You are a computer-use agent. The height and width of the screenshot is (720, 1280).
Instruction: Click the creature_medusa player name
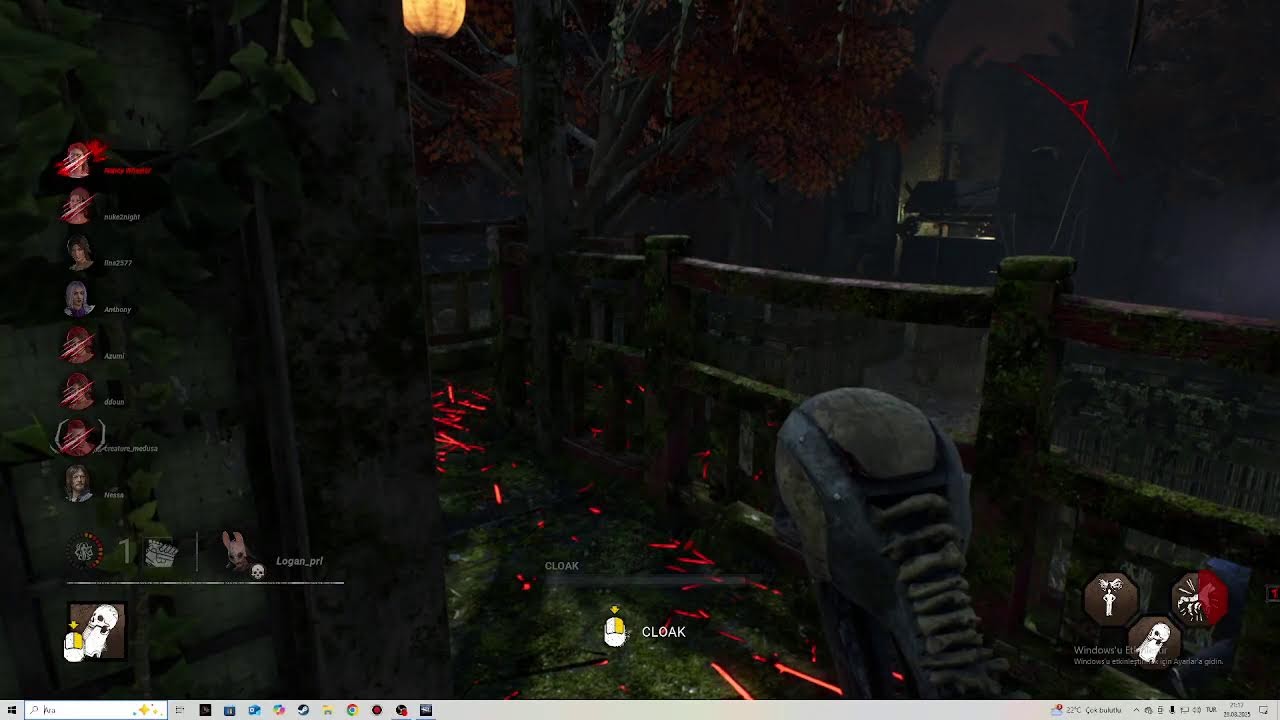pyautogui.click(x=131, y=449)
